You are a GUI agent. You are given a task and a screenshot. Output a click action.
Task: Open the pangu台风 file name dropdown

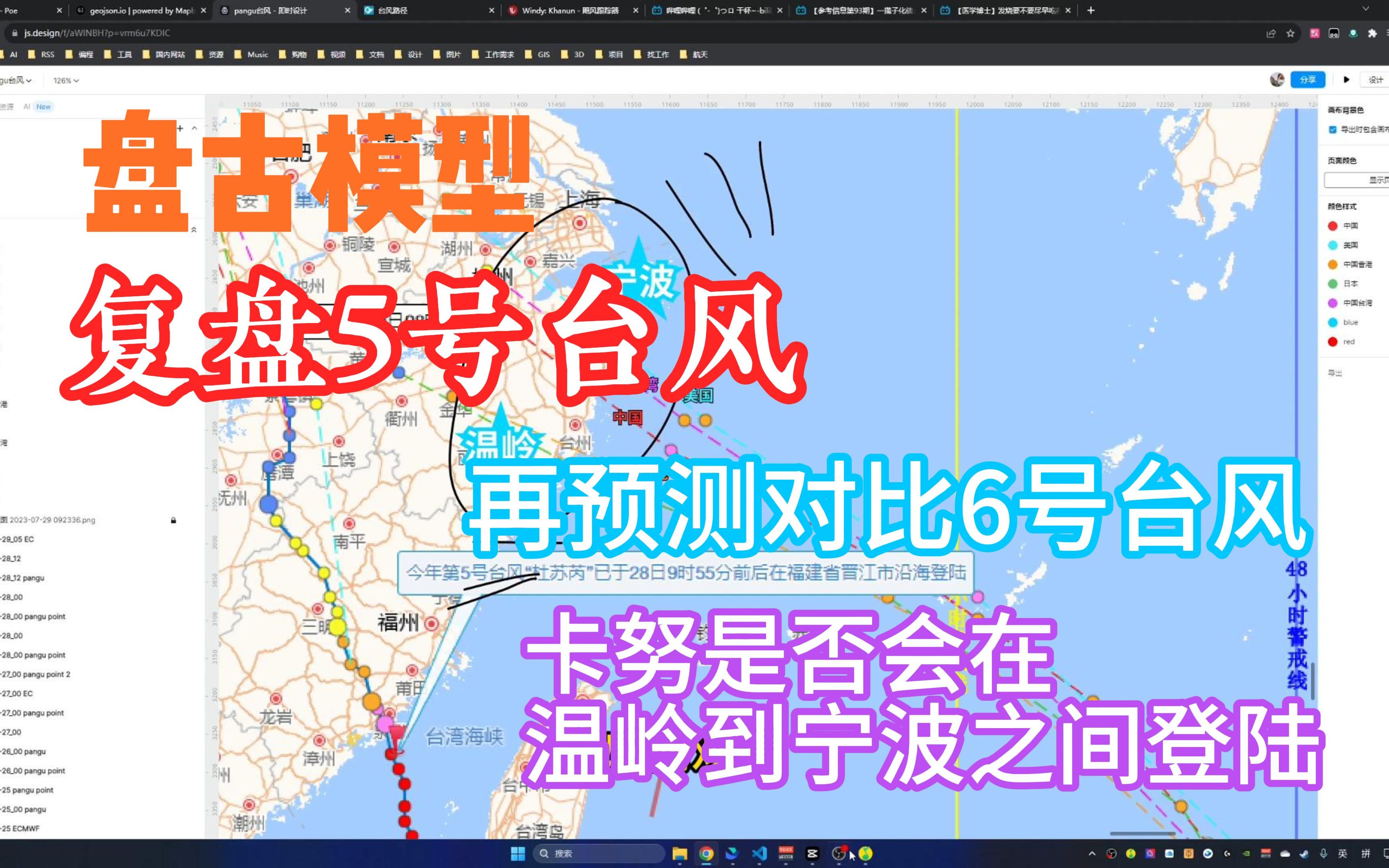pos(16,80)
